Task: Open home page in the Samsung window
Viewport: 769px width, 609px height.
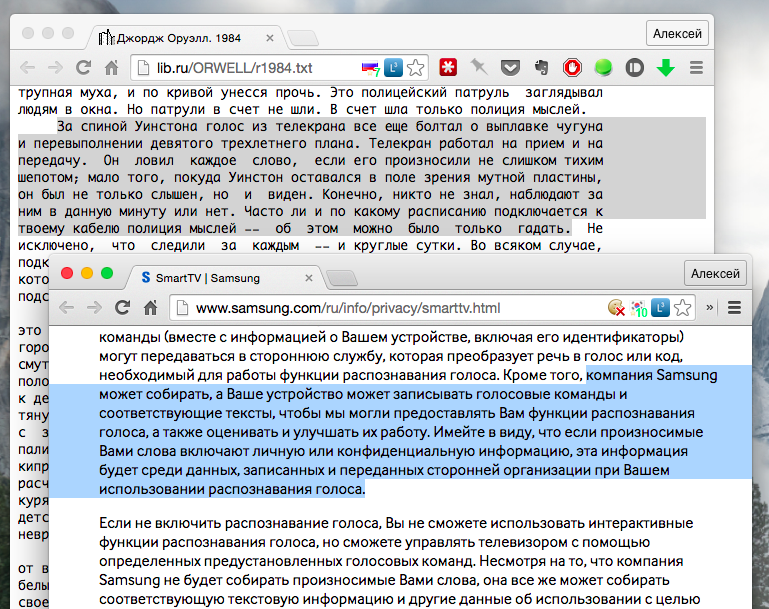Action: click(151, 308)
